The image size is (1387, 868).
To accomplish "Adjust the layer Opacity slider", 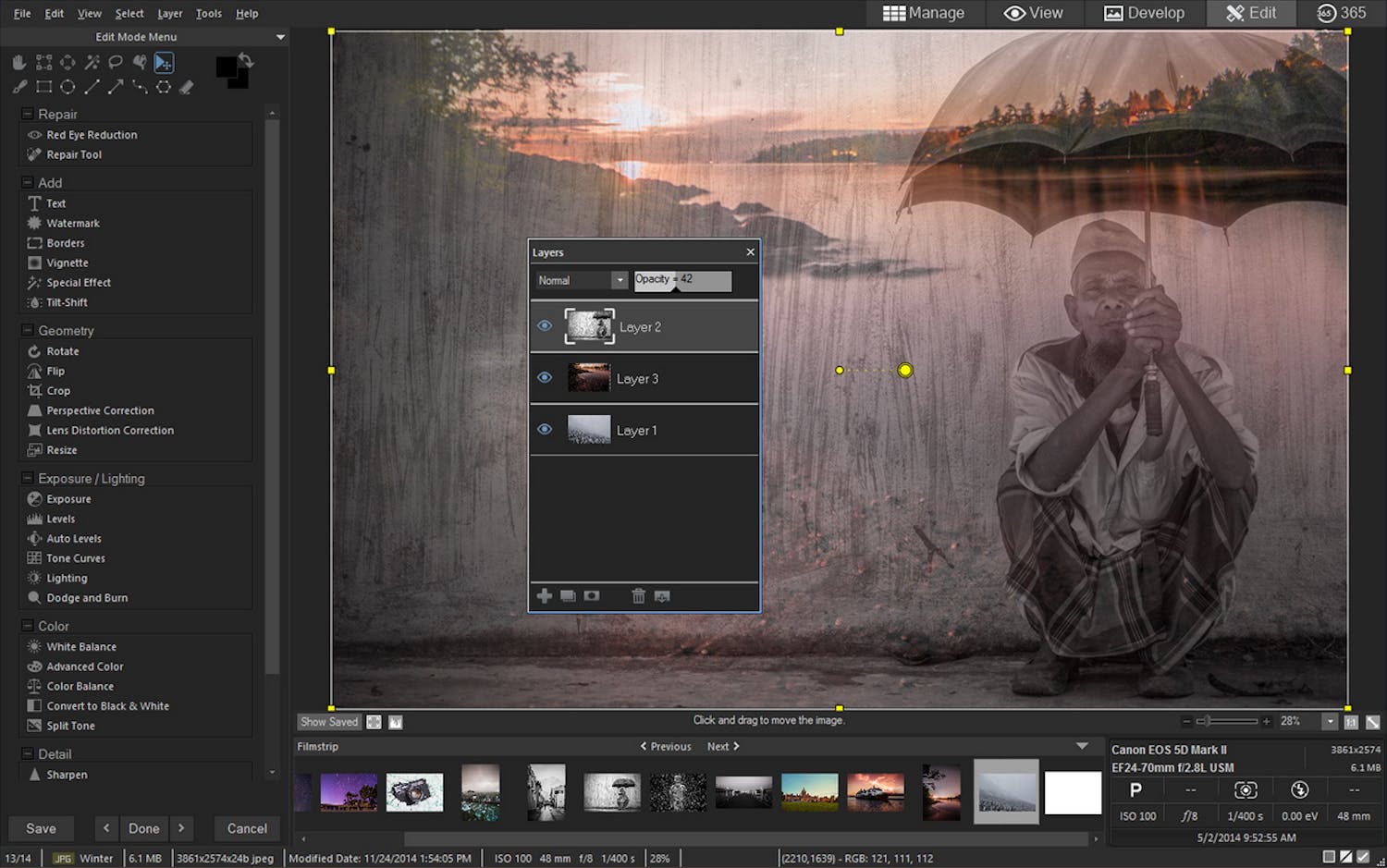I will click(x=682, y=280).
